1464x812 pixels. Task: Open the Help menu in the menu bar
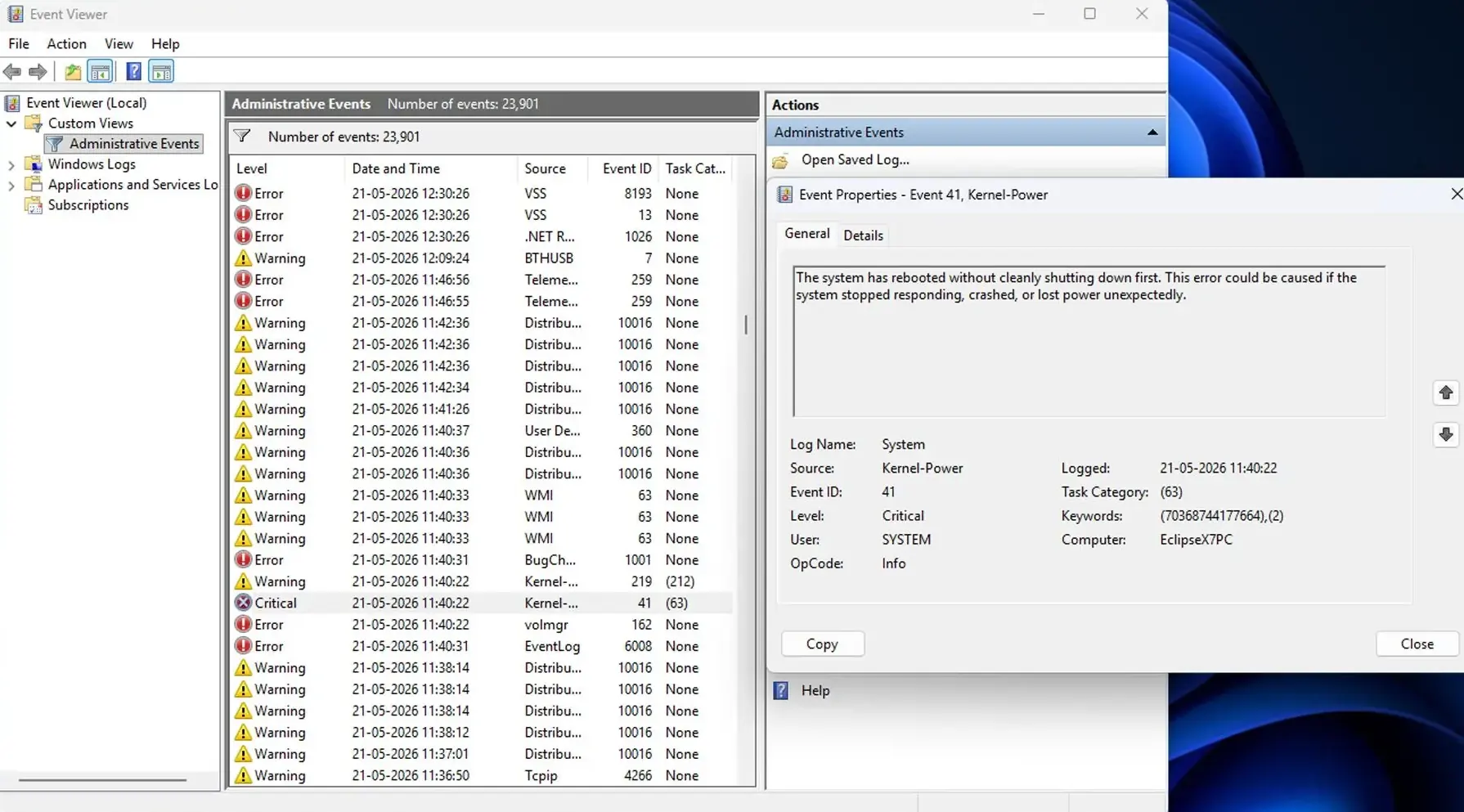click(x=165, y=44)
